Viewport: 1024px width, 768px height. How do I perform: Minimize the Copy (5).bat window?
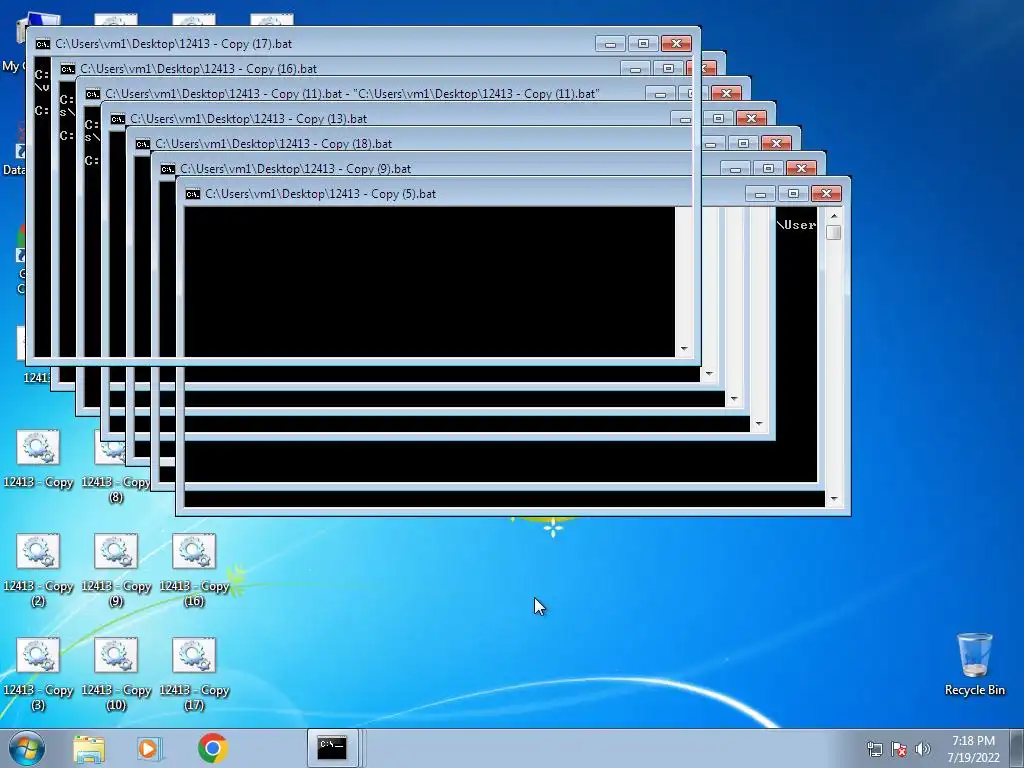click(760, 193)
